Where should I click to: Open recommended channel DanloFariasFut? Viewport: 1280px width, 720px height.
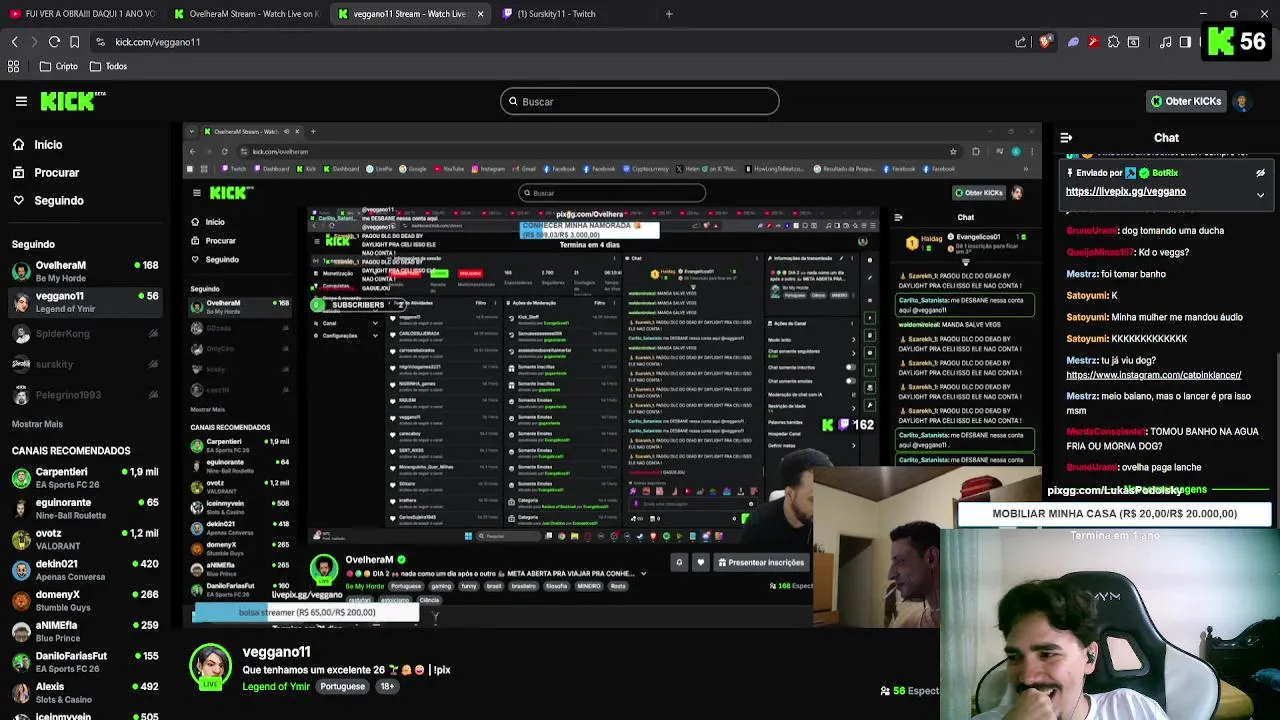[86, 662]
